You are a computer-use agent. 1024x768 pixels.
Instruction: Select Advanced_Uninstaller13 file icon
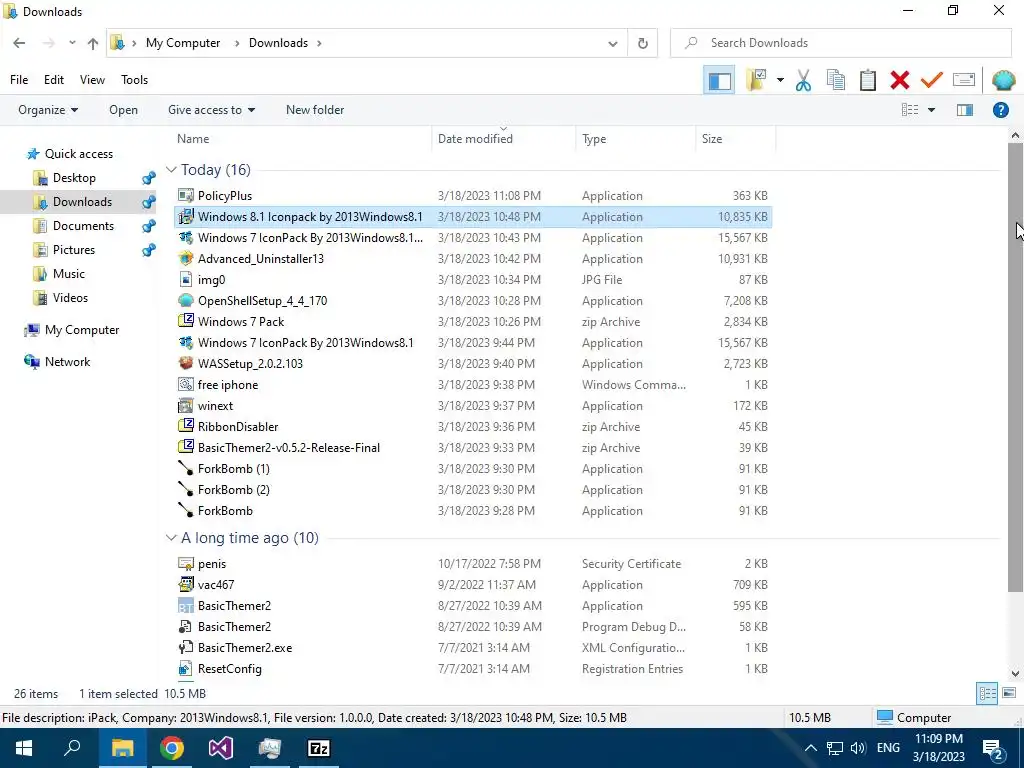coord(185,259)
